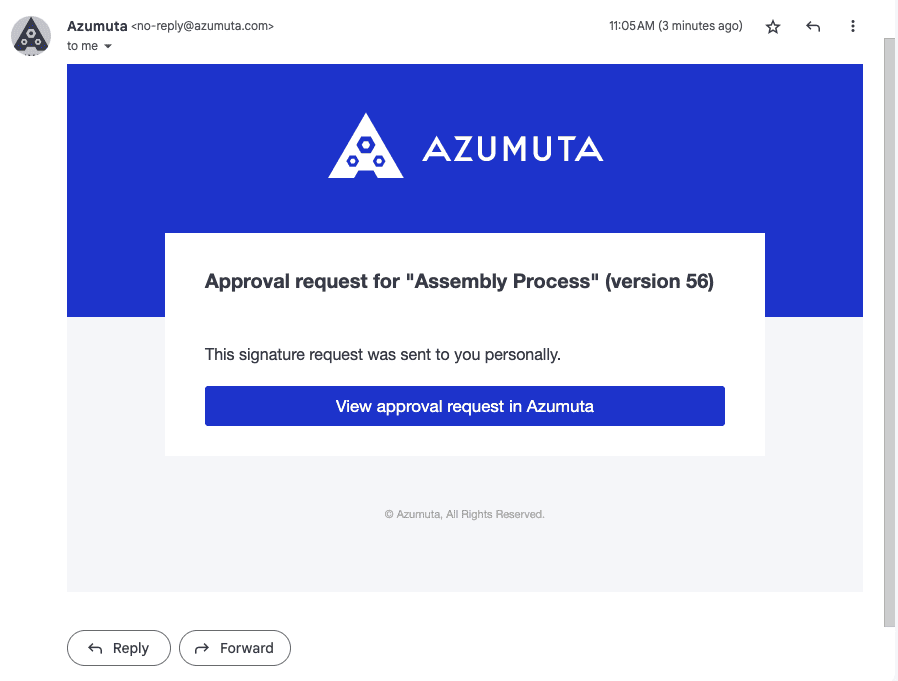
Task: Click the arrow icon inside the Forward button
Action: [202, 648]
